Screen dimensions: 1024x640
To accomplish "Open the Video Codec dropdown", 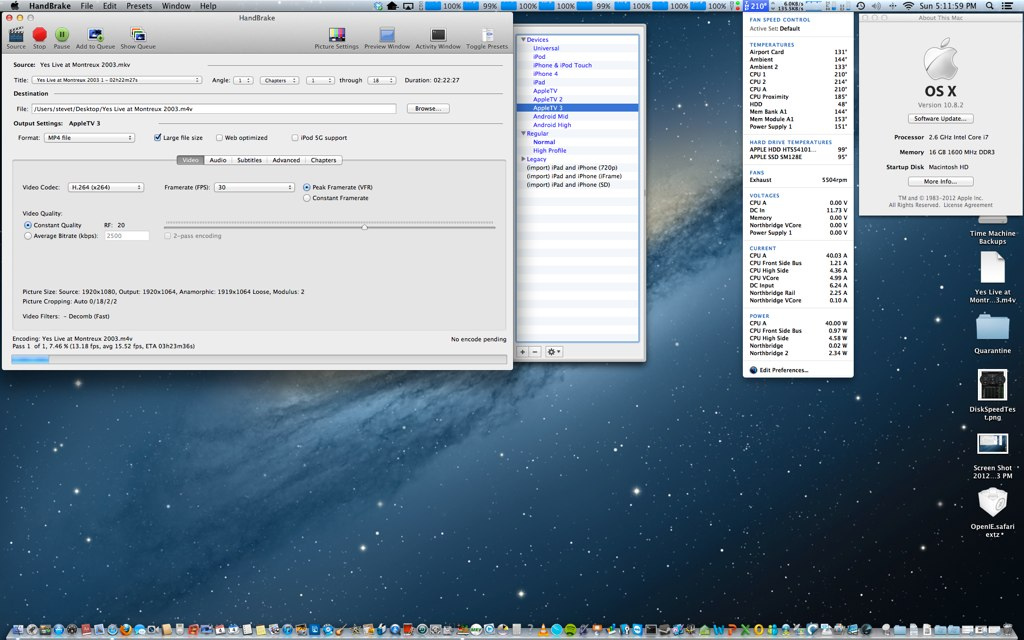I will pyautogui.click(x=106, y=187).
